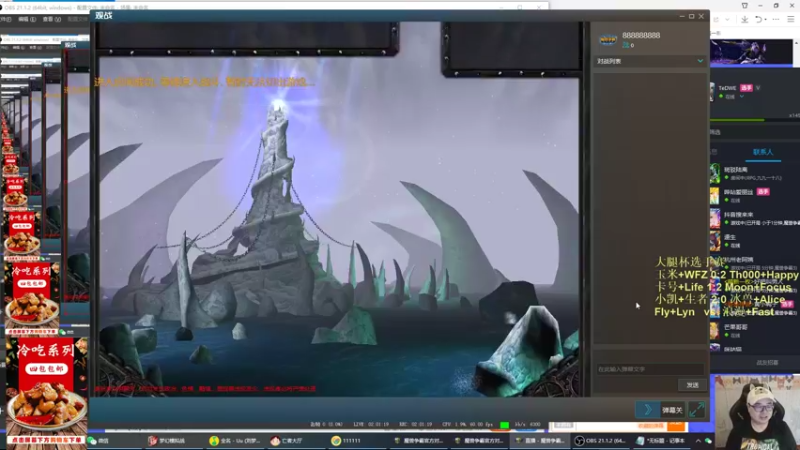Switch to the 联系人 contacts tab
The width and height of the screenshot is (800, 450).
point(763,152)
